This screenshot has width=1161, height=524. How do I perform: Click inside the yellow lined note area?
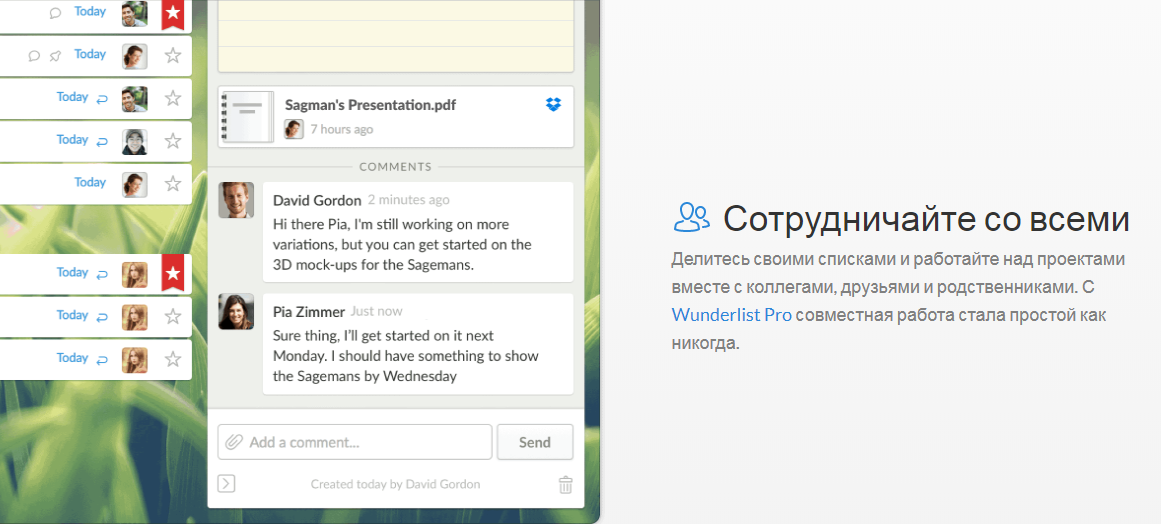tap(395, 36)
